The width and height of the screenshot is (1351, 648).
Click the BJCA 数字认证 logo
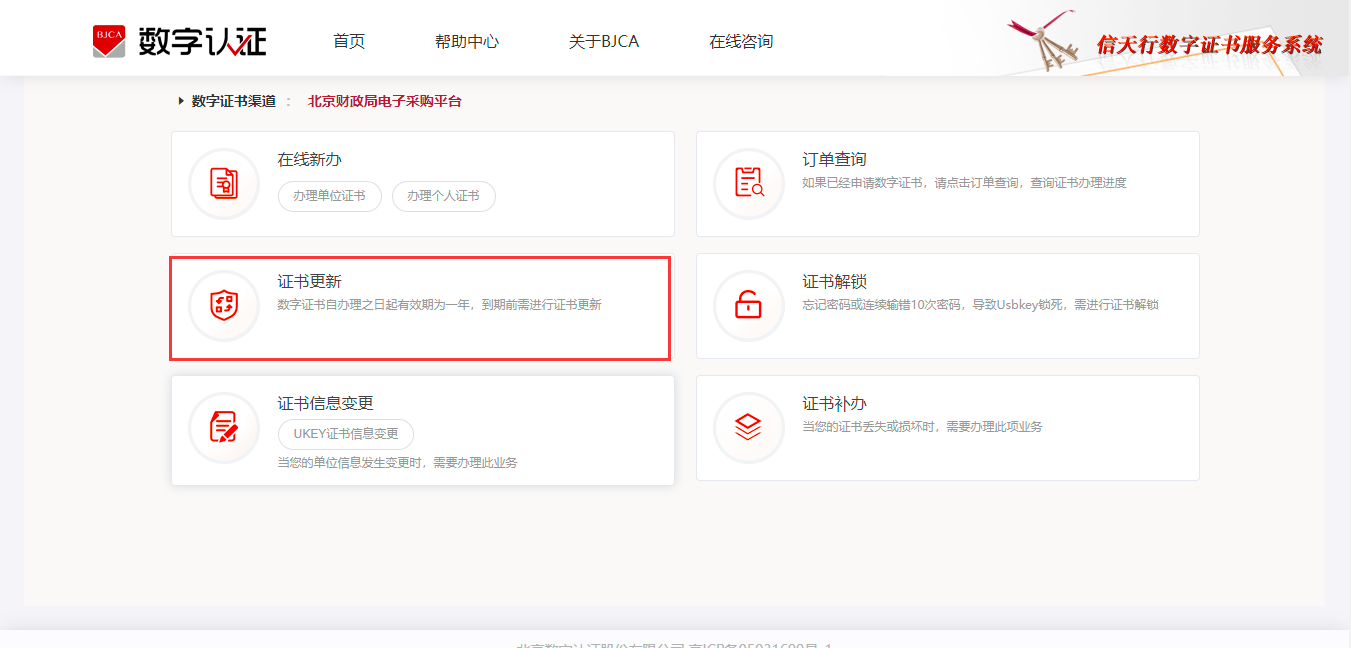tap(180, 41)
